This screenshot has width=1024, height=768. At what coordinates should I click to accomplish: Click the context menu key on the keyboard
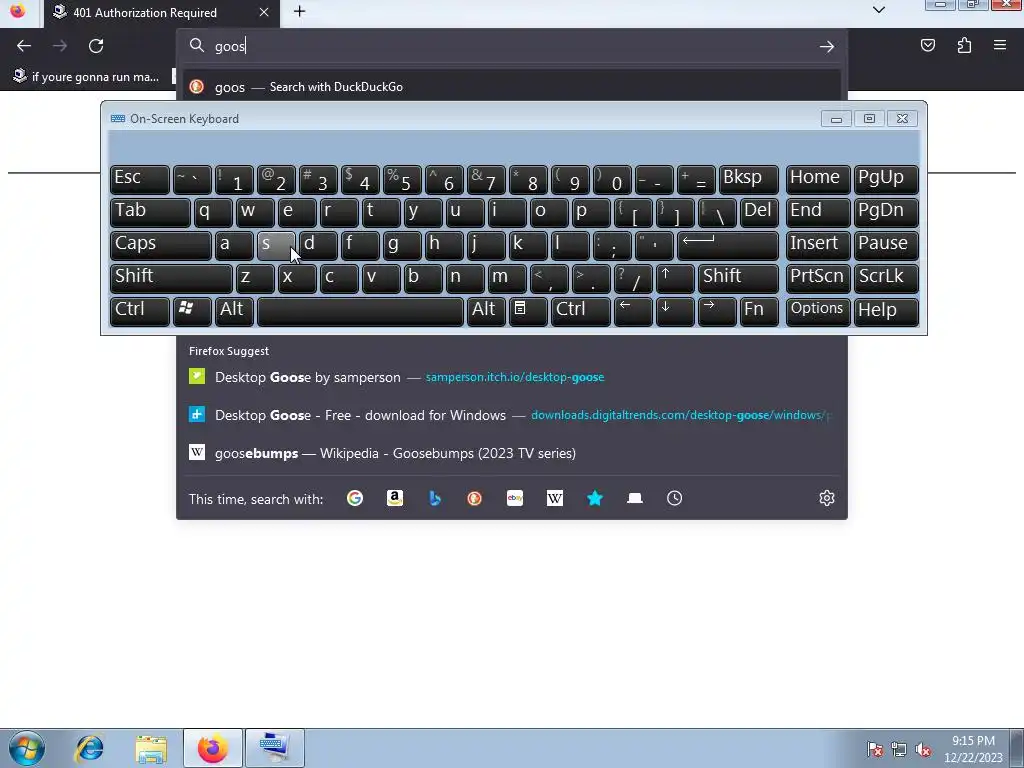click(528, 310)
